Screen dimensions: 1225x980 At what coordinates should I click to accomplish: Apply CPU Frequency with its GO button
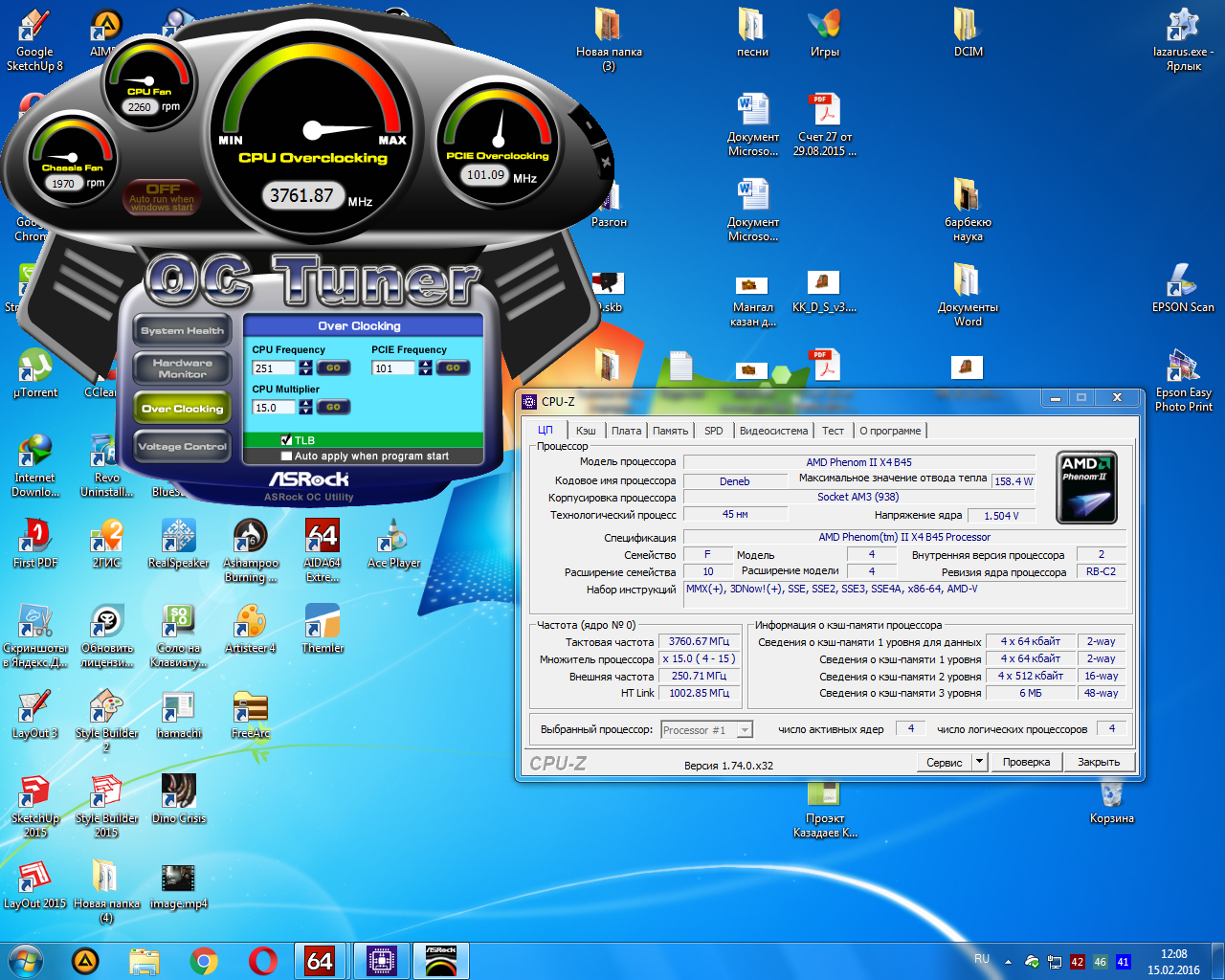click(333, 367)
